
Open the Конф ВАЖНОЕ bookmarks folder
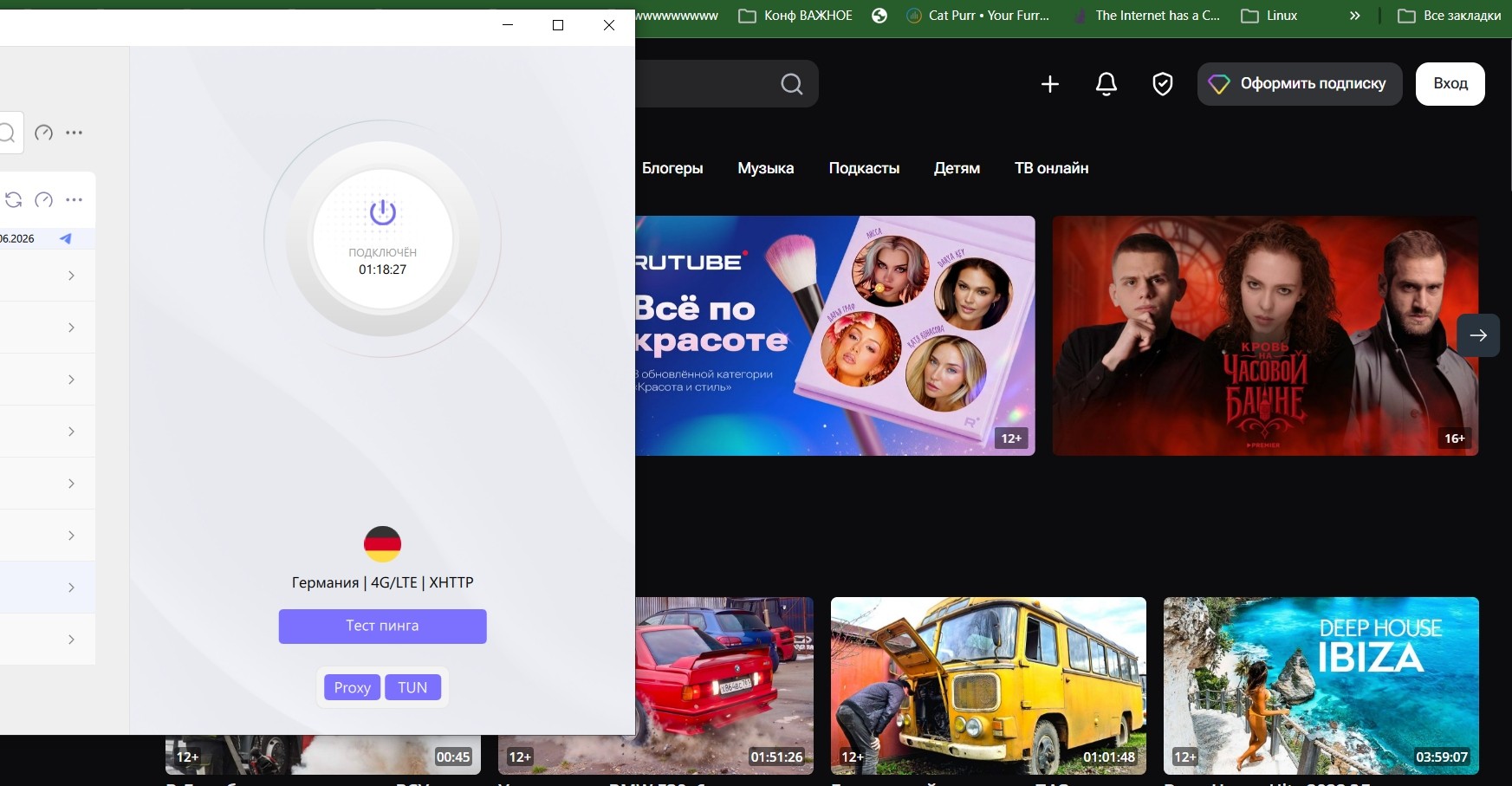[795, 16]
